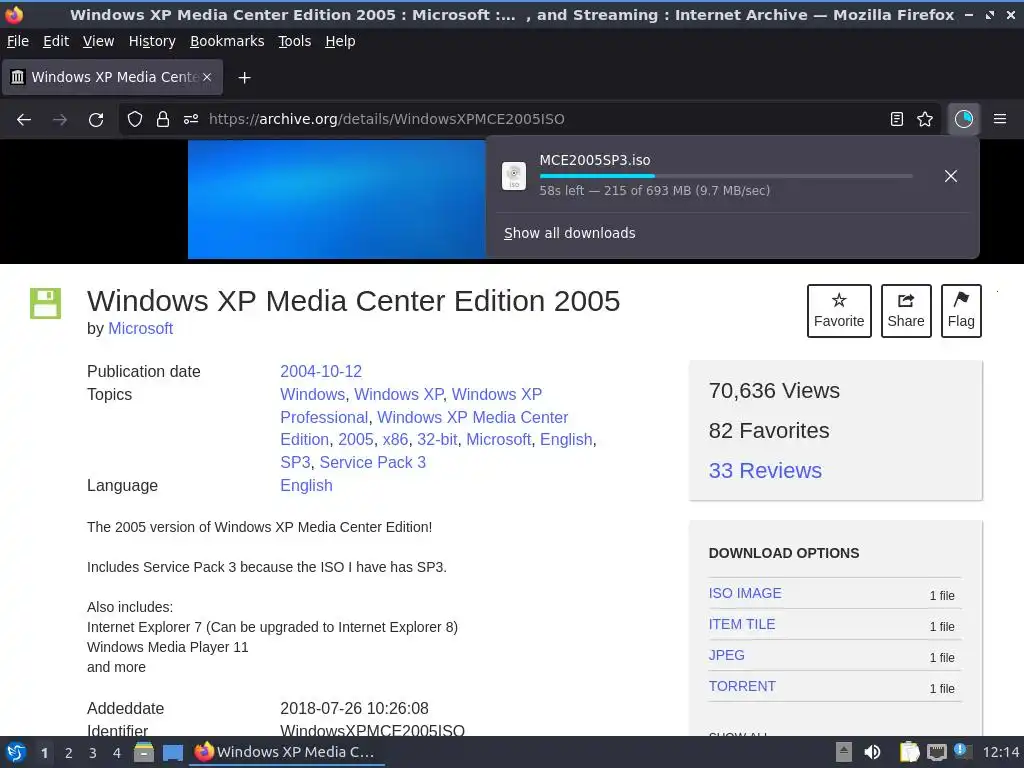Screen dimensions: 1024x768
Task: Click the English language link
Action: [x=306, y=486]
